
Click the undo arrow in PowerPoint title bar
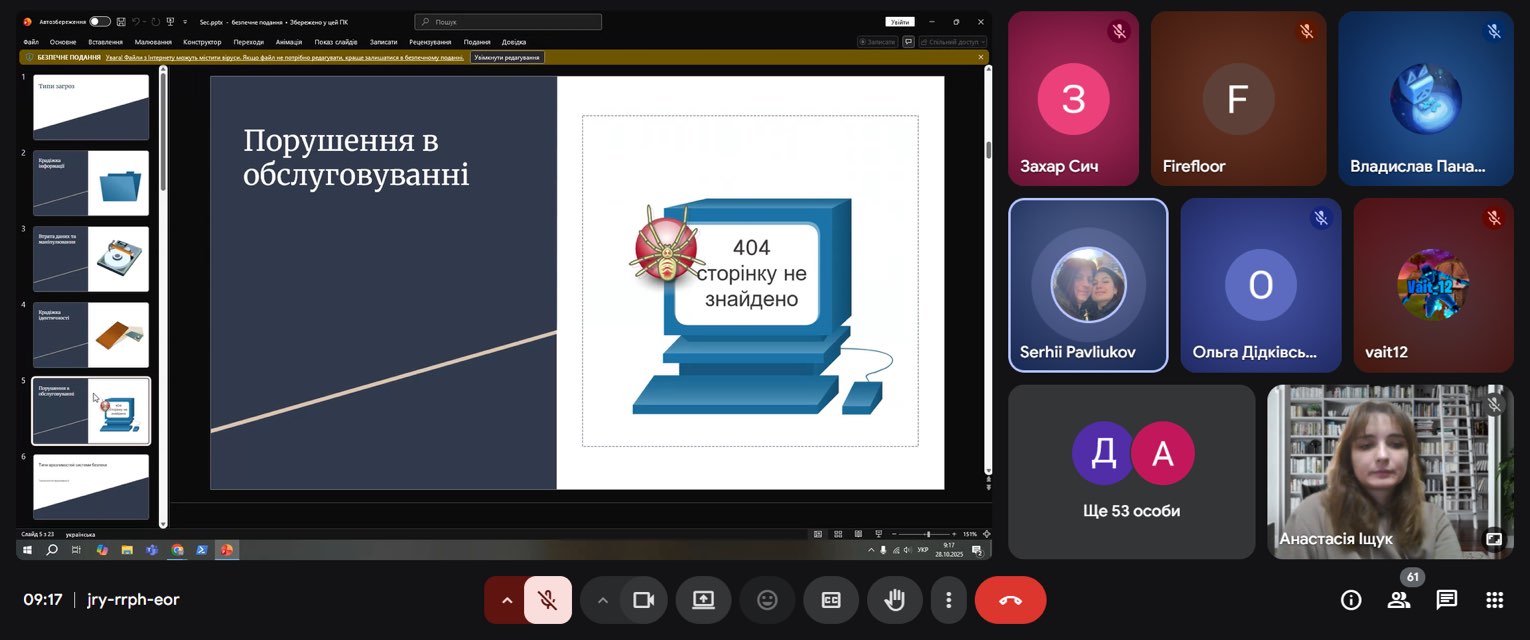[x=136, y=21]
